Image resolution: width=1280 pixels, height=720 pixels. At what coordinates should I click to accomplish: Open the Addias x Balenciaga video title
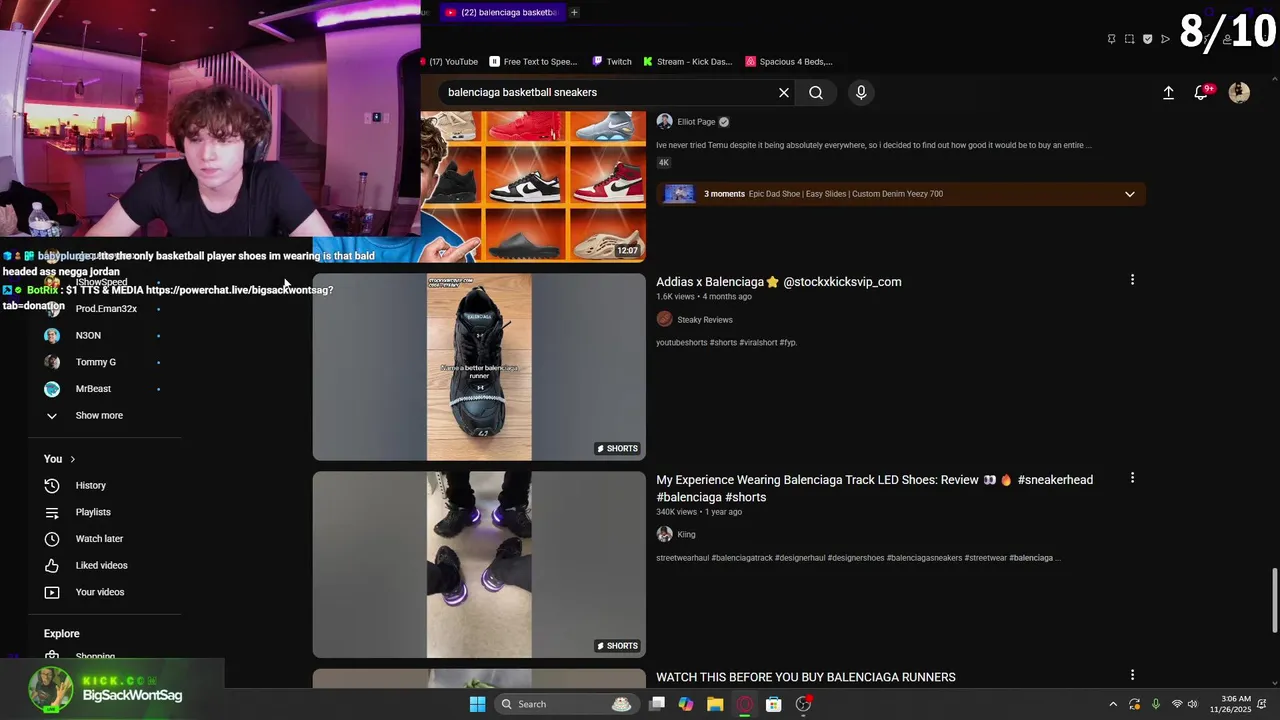(x=779, y=282)
